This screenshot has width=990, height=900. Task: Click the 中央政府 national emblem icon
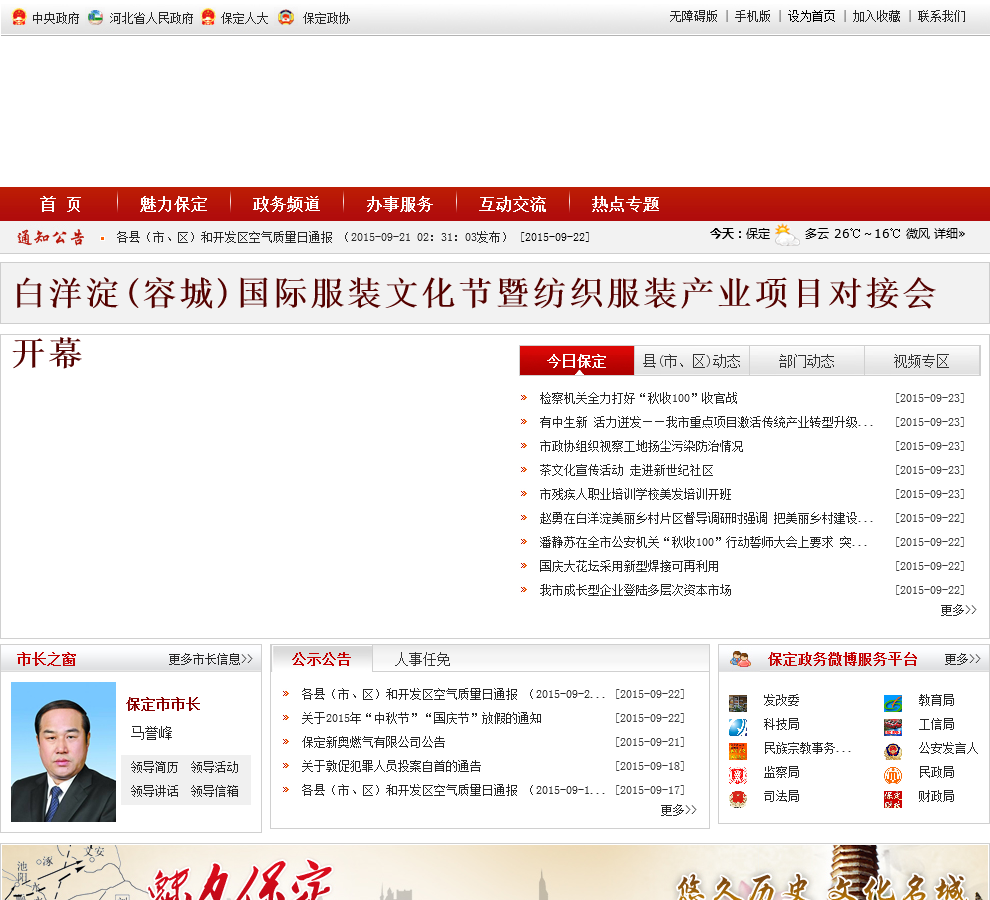pos(20,17)
